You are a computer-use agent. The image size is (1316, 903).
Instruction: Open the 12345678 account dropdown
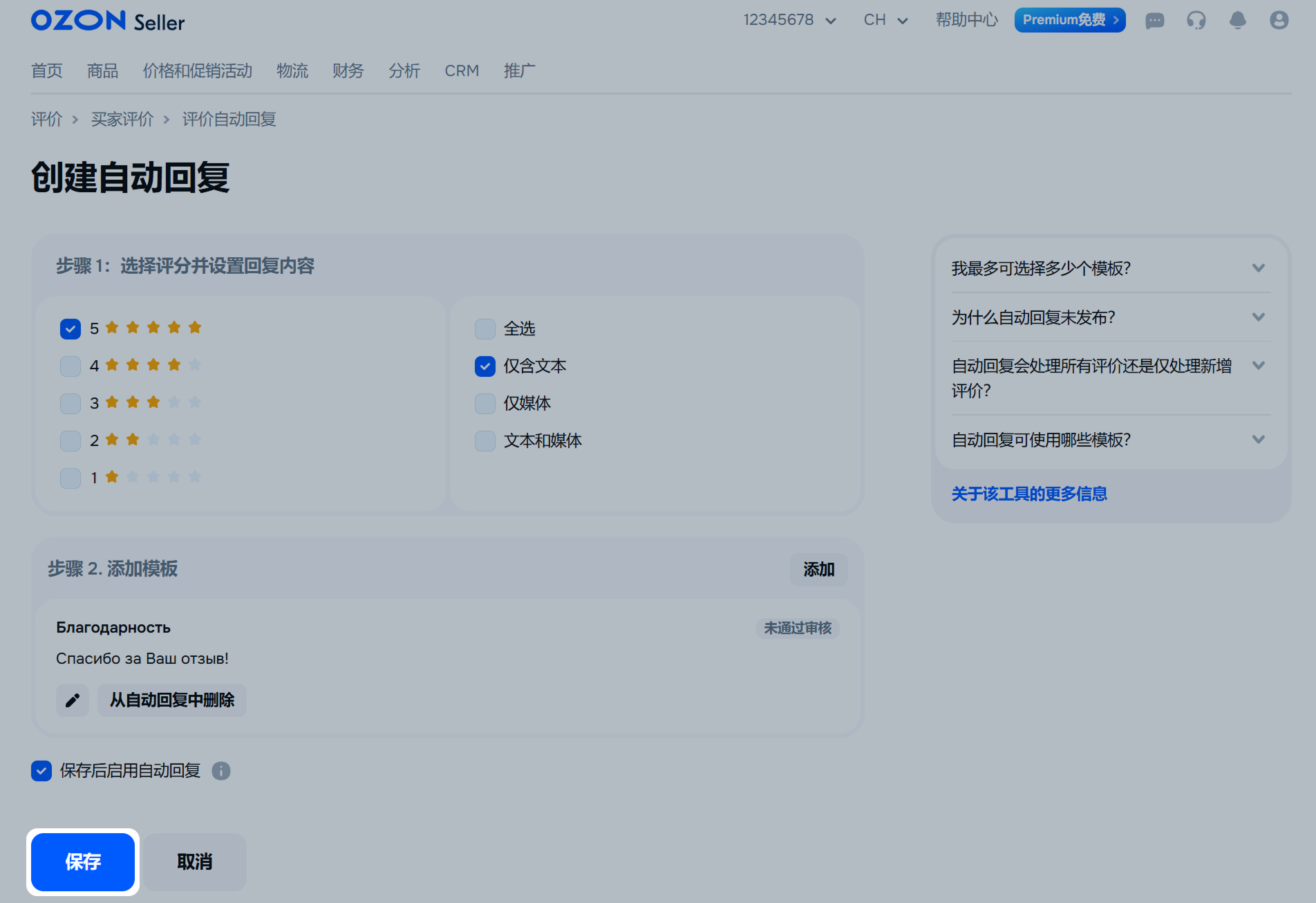(789, 20)
